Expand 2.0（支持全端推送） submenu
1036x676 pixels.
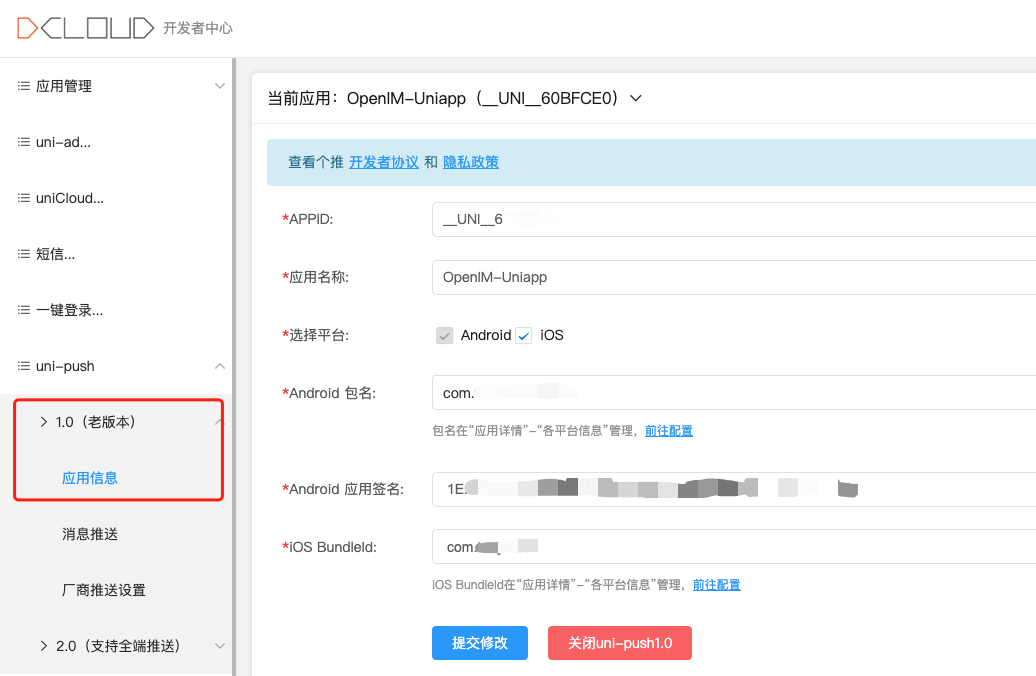click(220, 646)
